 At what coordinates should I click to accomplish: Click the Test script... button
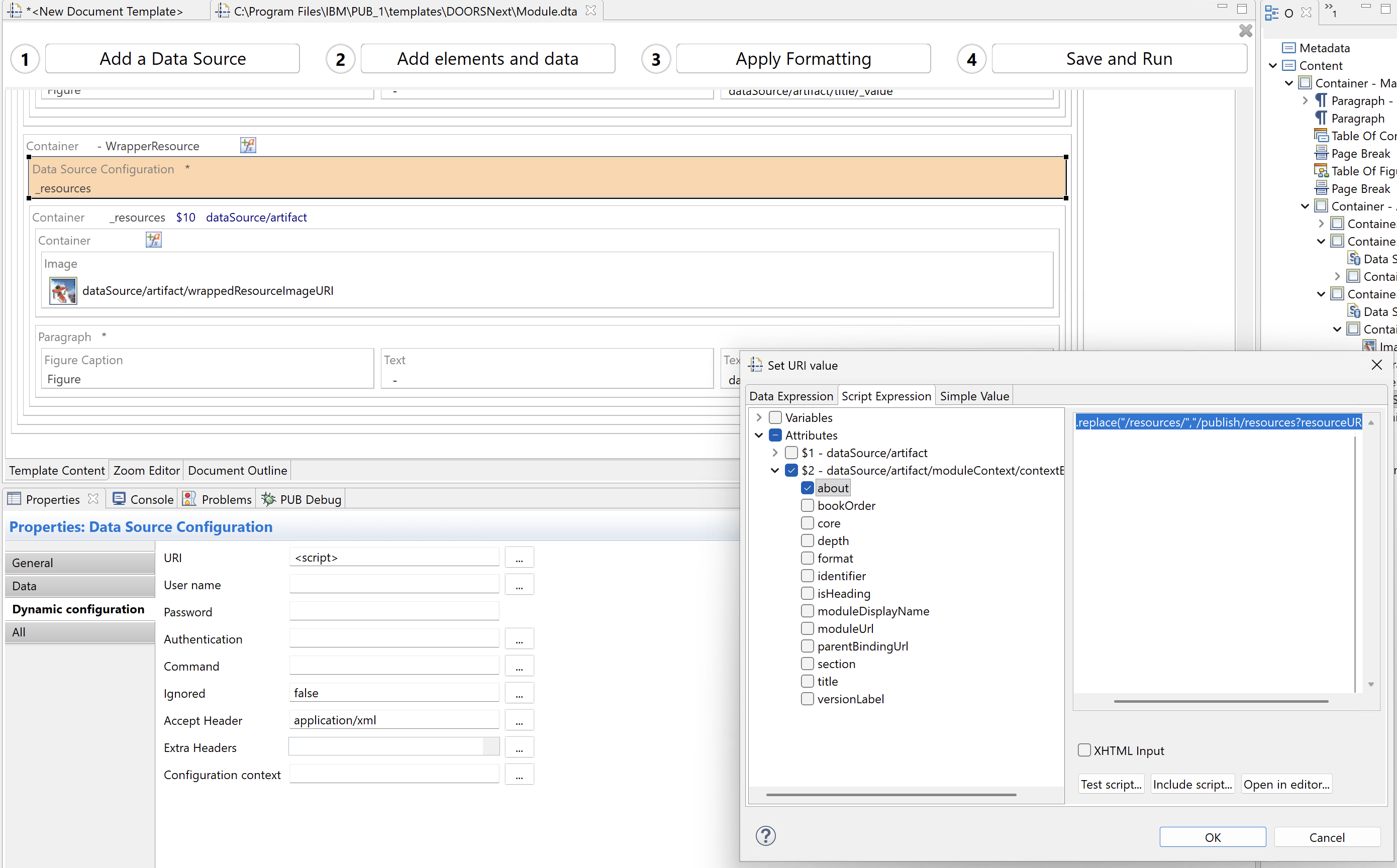click(1111, 784)
